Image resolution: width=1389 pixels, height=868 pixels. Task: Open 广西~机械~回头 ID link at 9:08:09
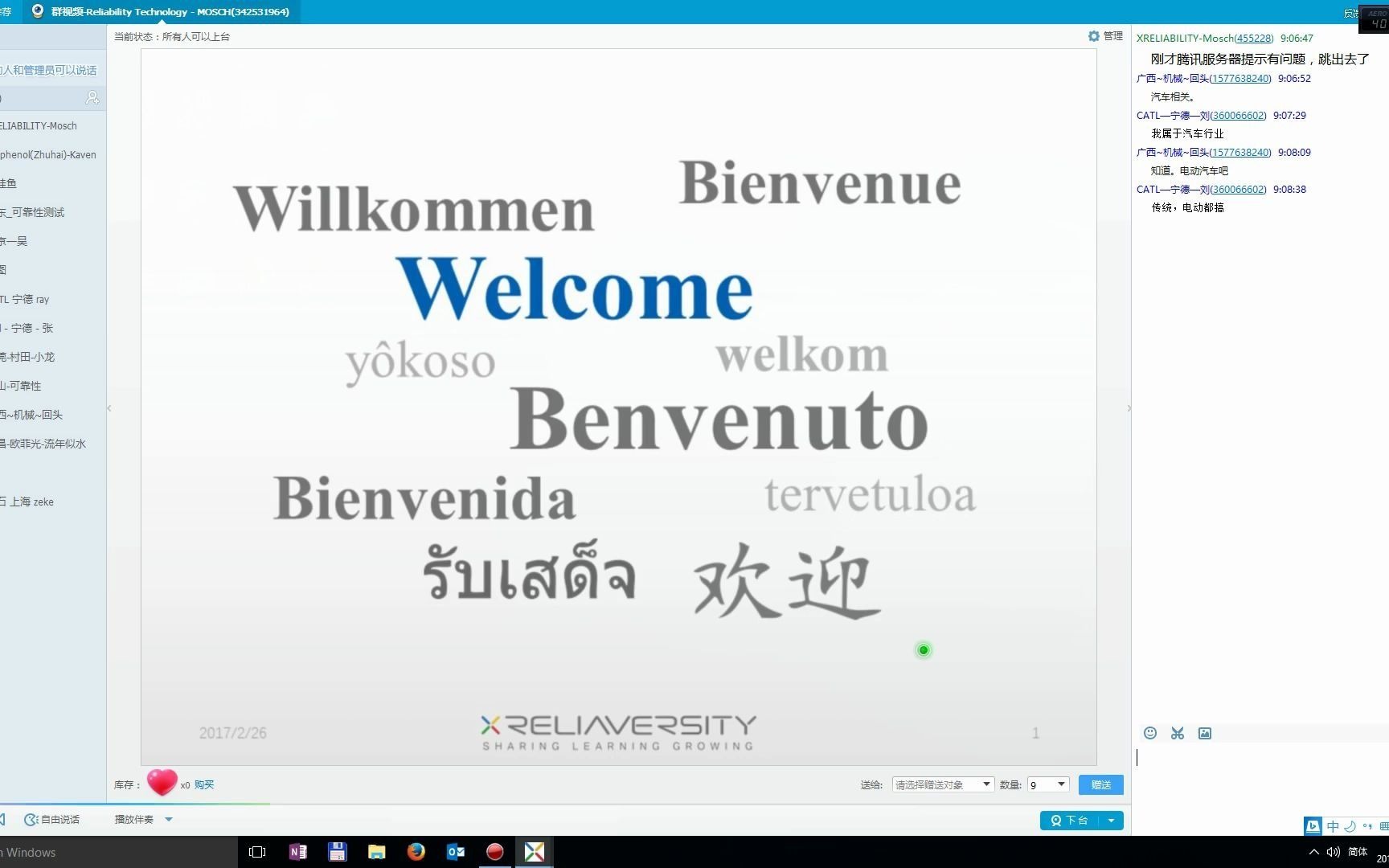coord(1241,152)
